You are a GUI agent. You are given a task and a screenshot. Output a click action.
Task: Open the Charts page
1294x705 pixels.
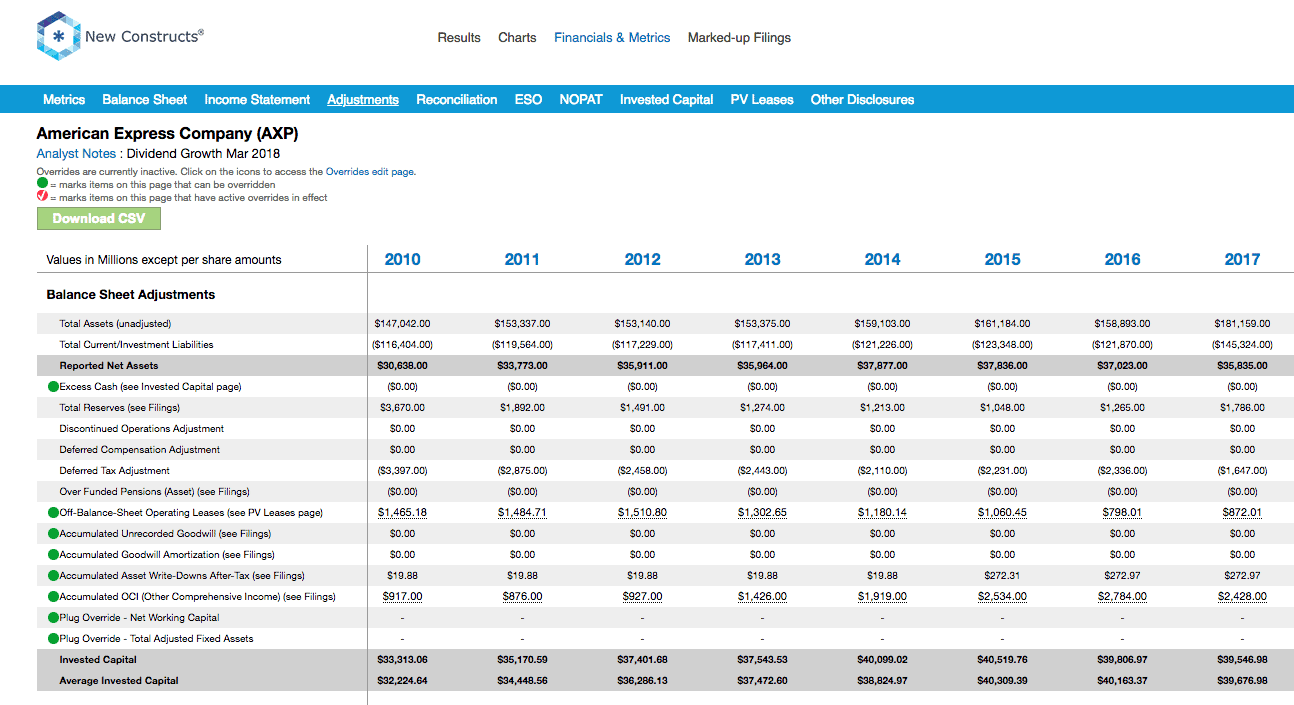[x=517, y=38]
